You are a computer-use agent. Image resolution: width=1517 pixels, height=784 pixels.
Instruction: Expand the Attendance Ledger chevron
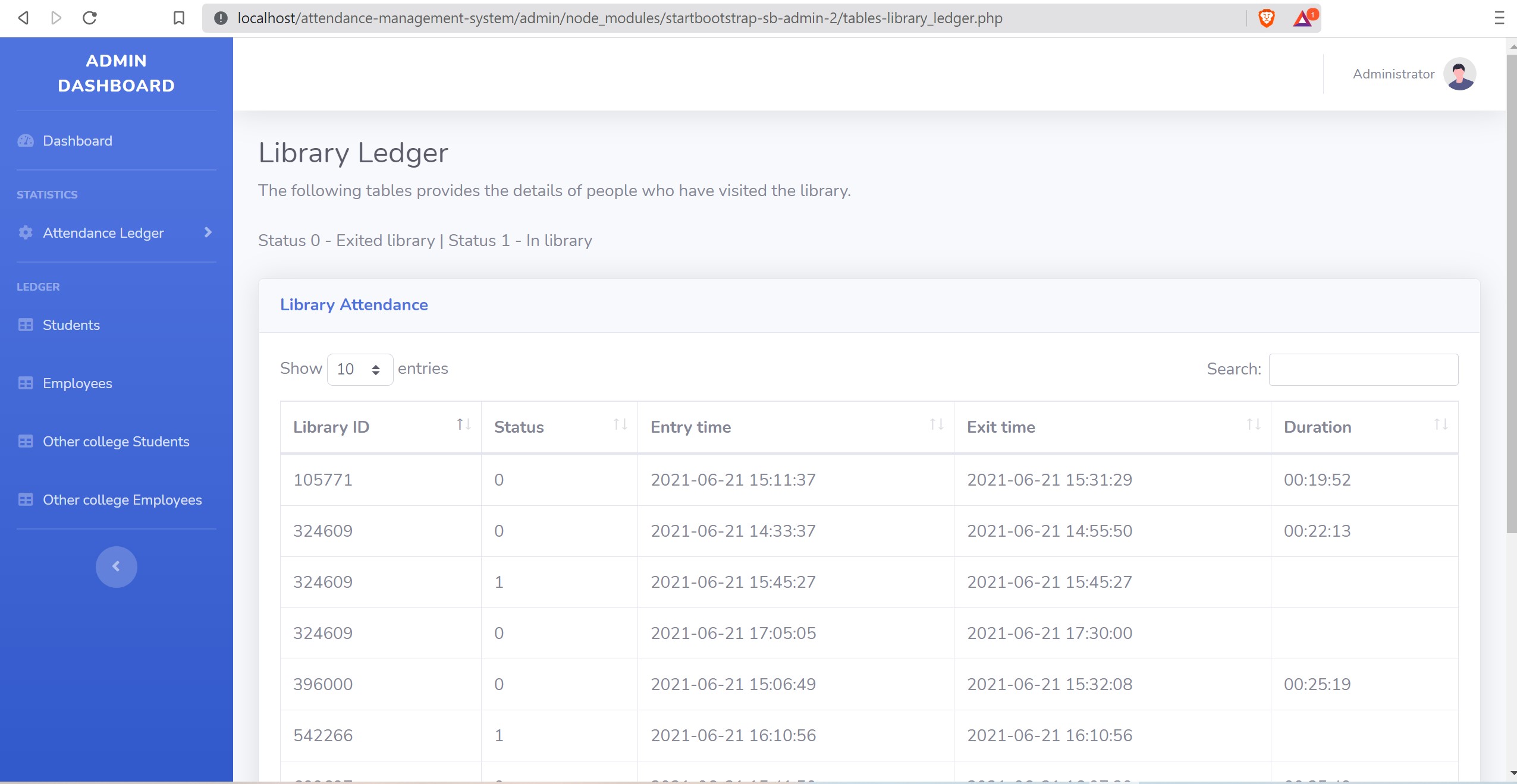coord(207,232)
